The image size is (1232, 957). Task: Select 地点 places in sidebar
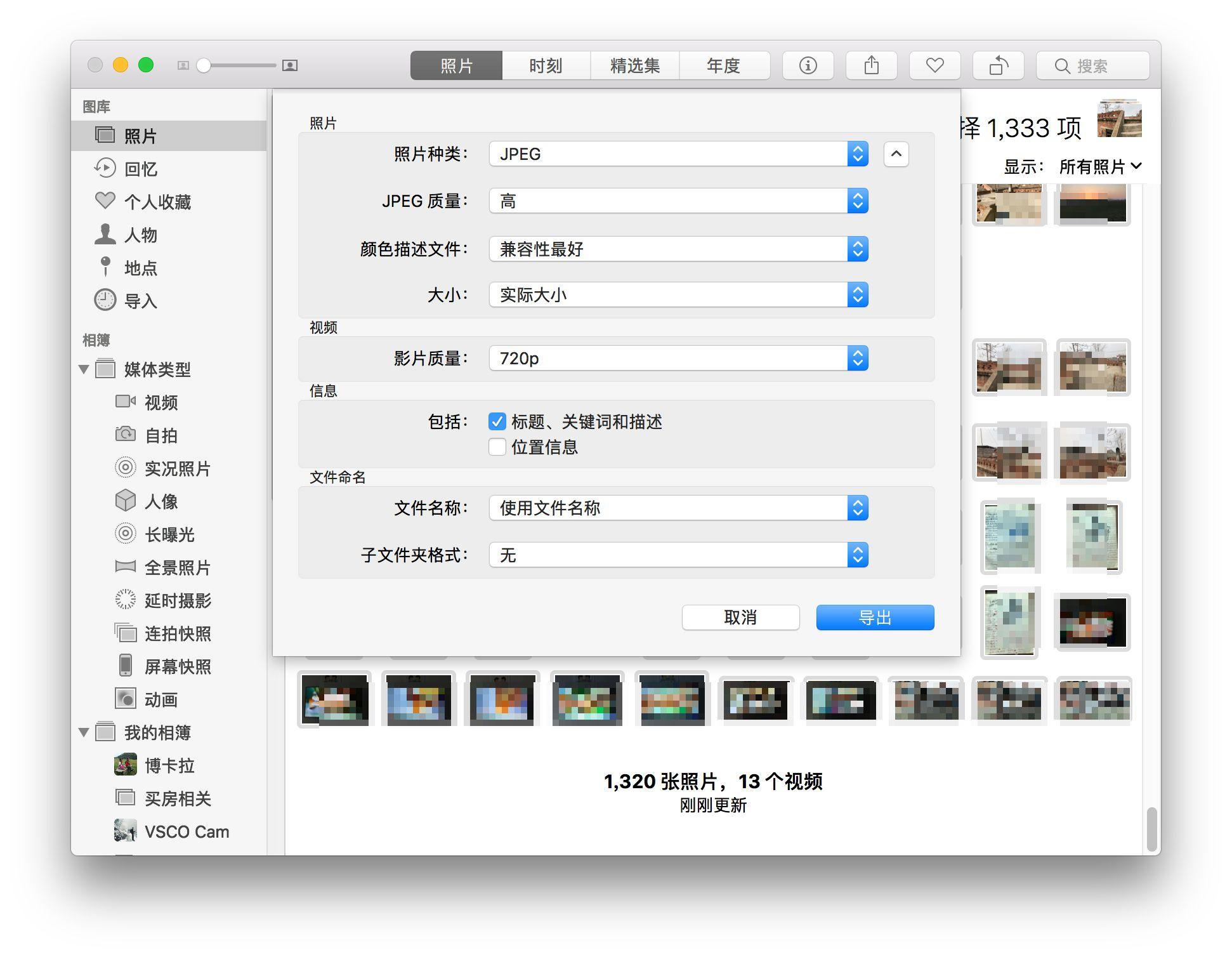[x=168, y=268]
